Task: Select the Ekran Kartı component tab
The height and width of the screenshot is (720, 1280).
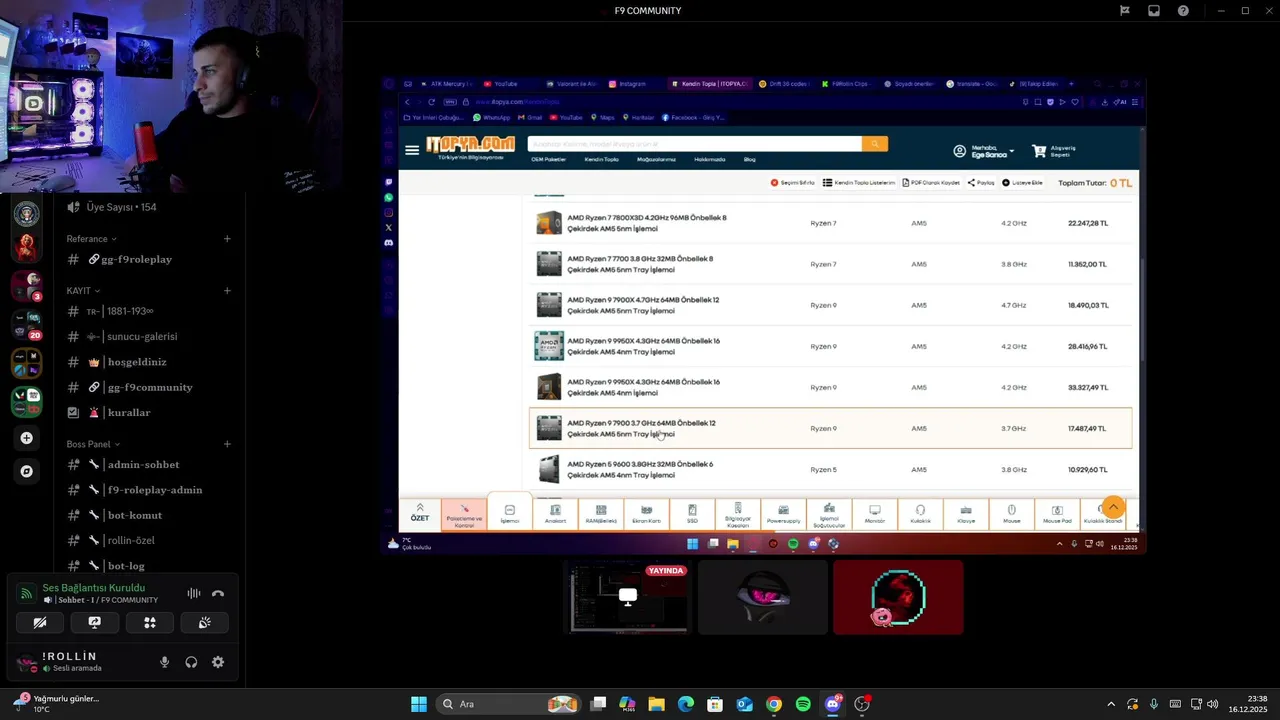Action: tap(646, 514)
